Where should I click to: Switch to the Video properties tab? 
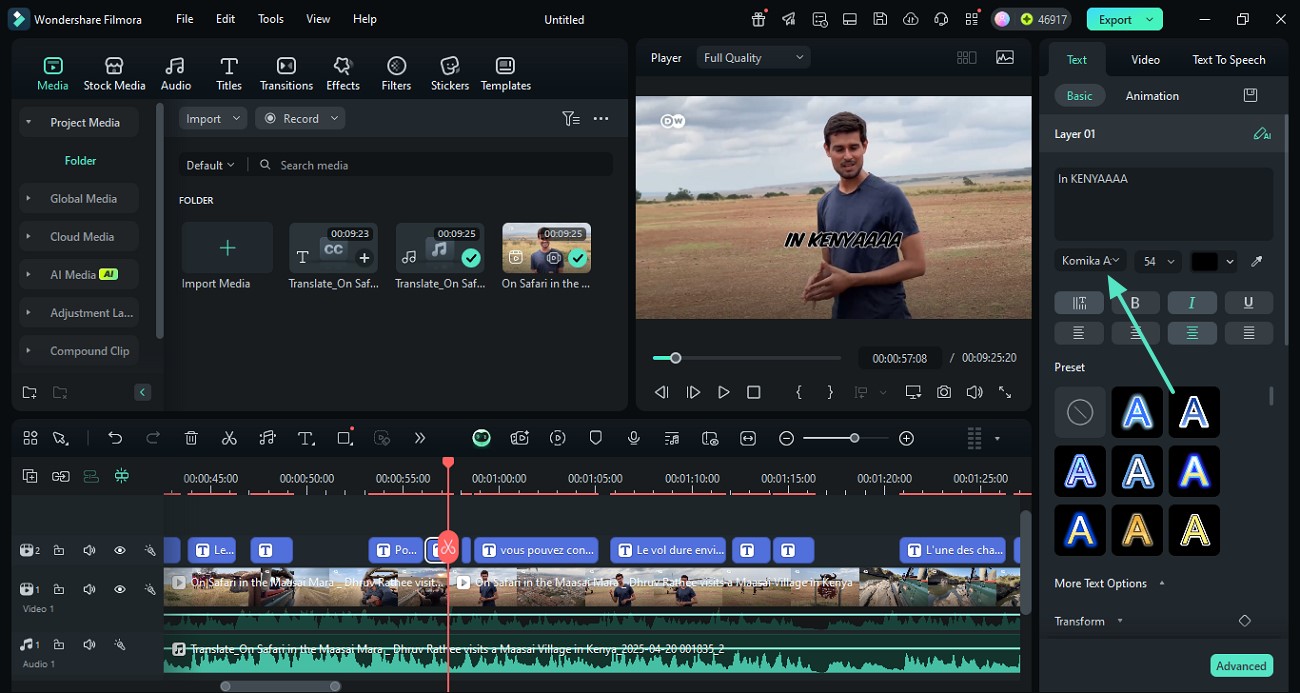coord(1145,59)
